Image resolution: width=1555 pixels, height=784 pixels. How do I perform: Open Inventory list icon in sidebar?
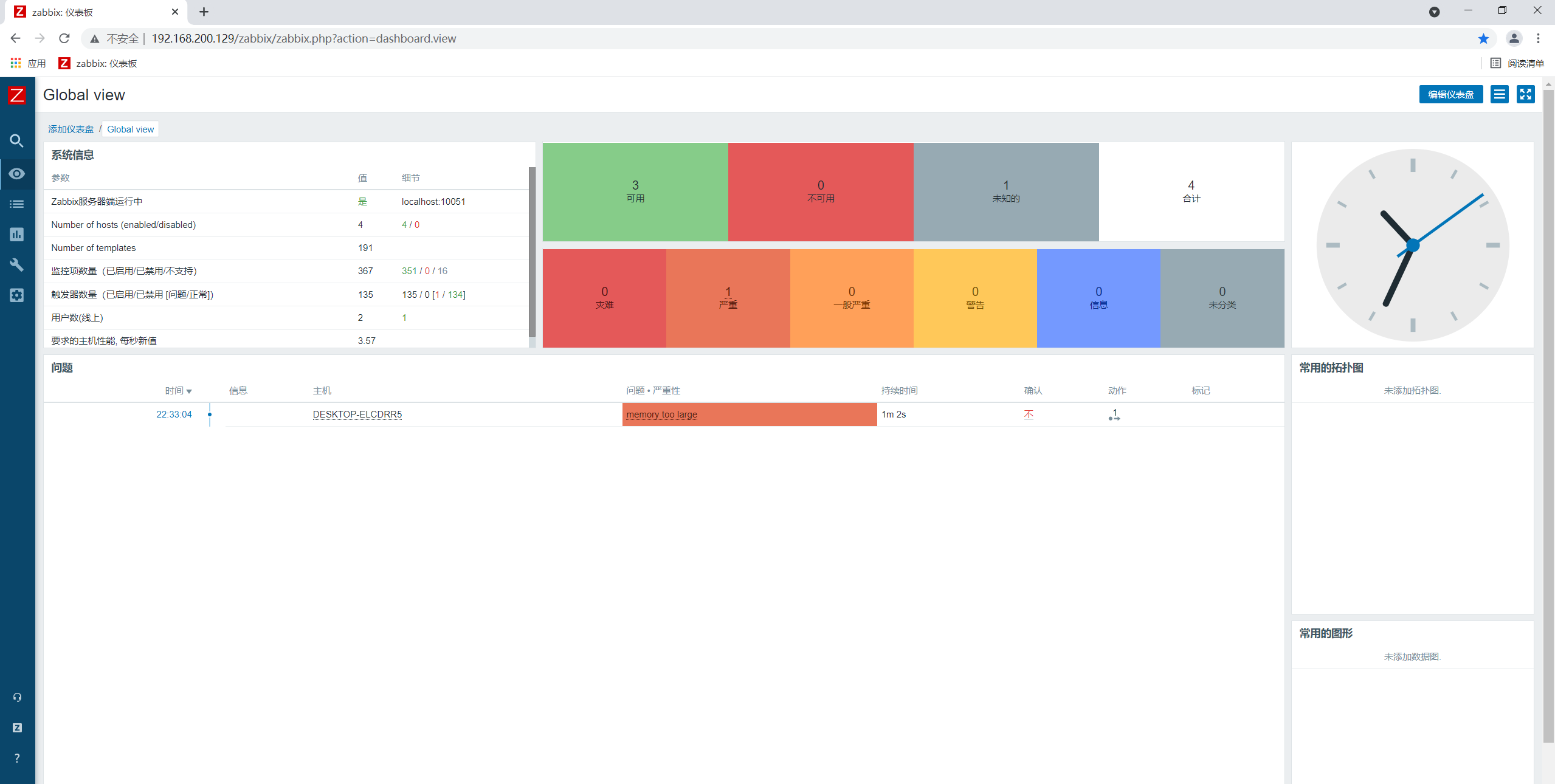click(x=17, y=204)
